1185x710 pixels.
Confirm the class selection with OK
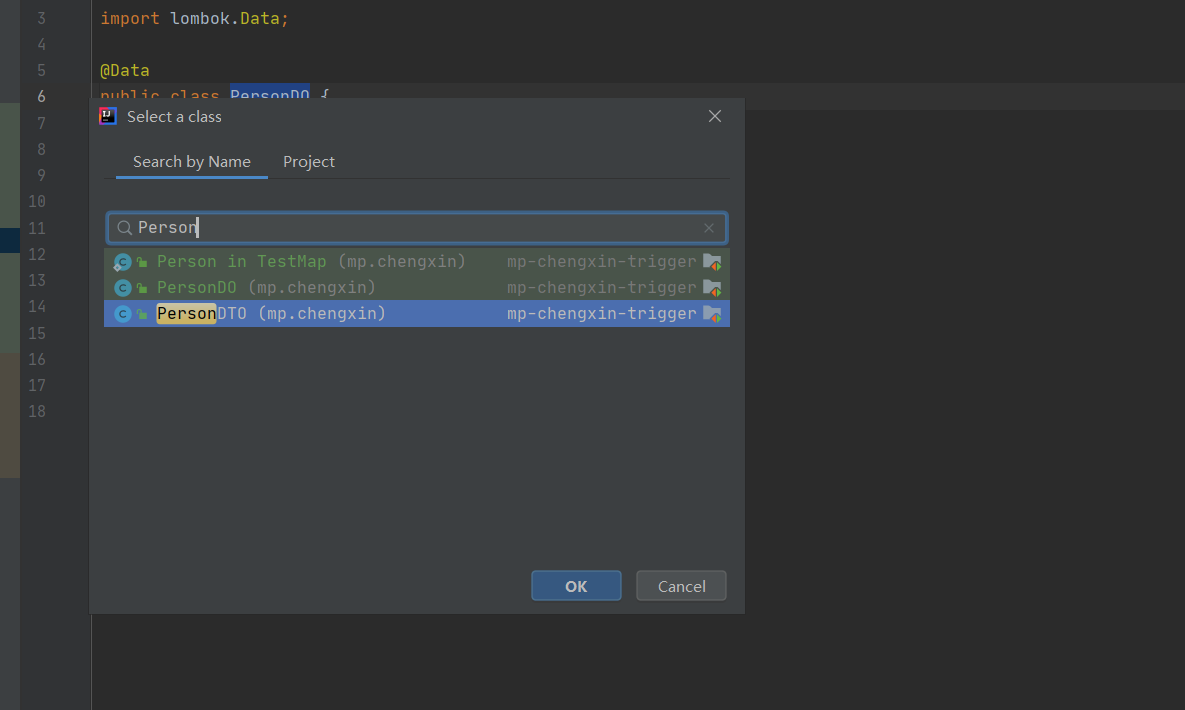(x=576, y=585)
